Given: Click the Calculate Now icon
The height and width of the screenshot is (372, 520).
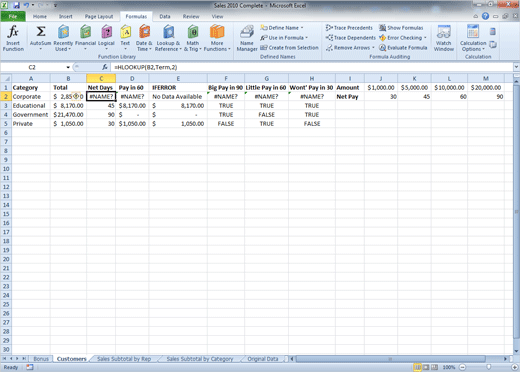Looking at the screenshot, I should click(x=493, y=32).
